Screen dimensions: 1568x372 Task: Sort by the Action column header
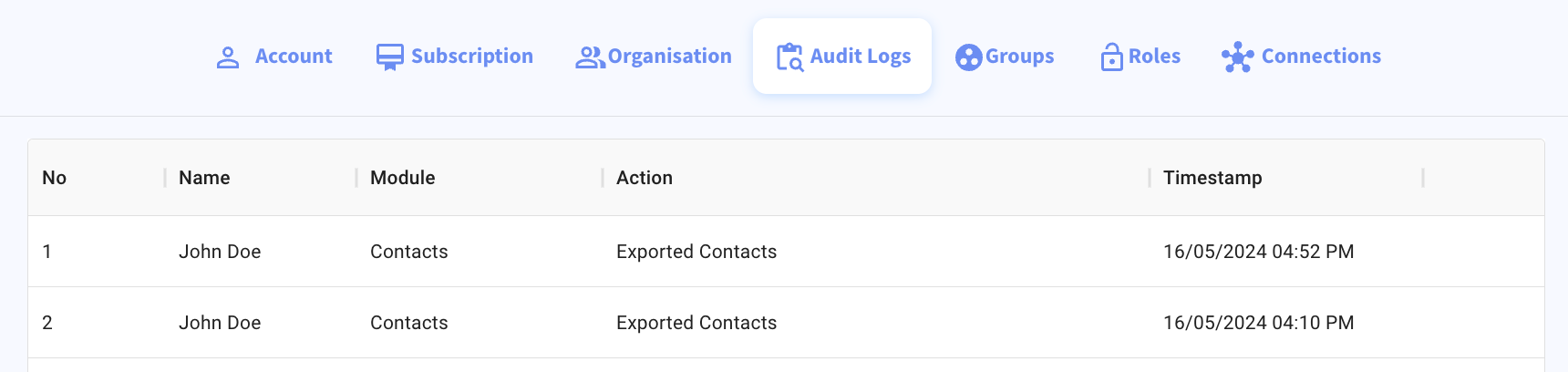(x=645, y=178)
